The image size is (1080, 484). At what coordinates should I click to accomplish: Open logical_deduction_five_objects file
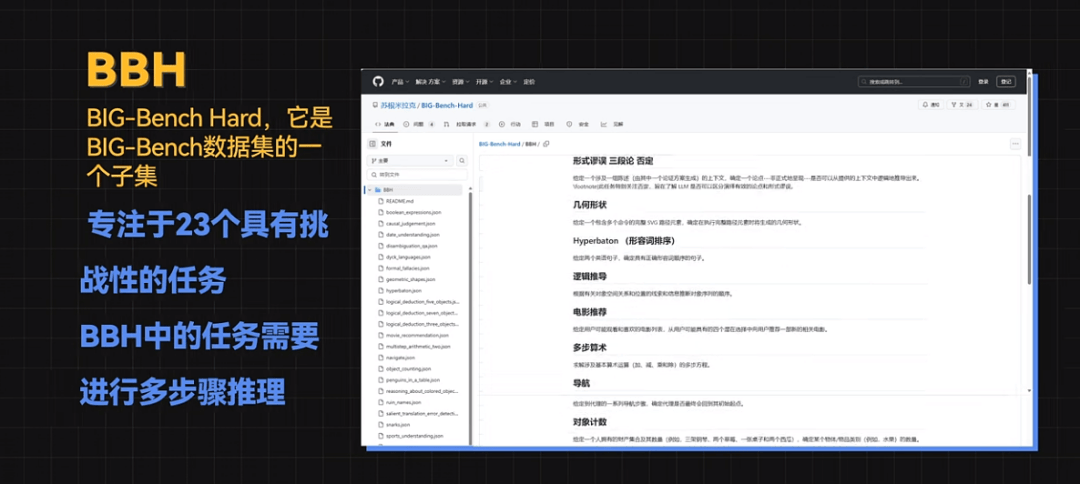pos(417,302)
